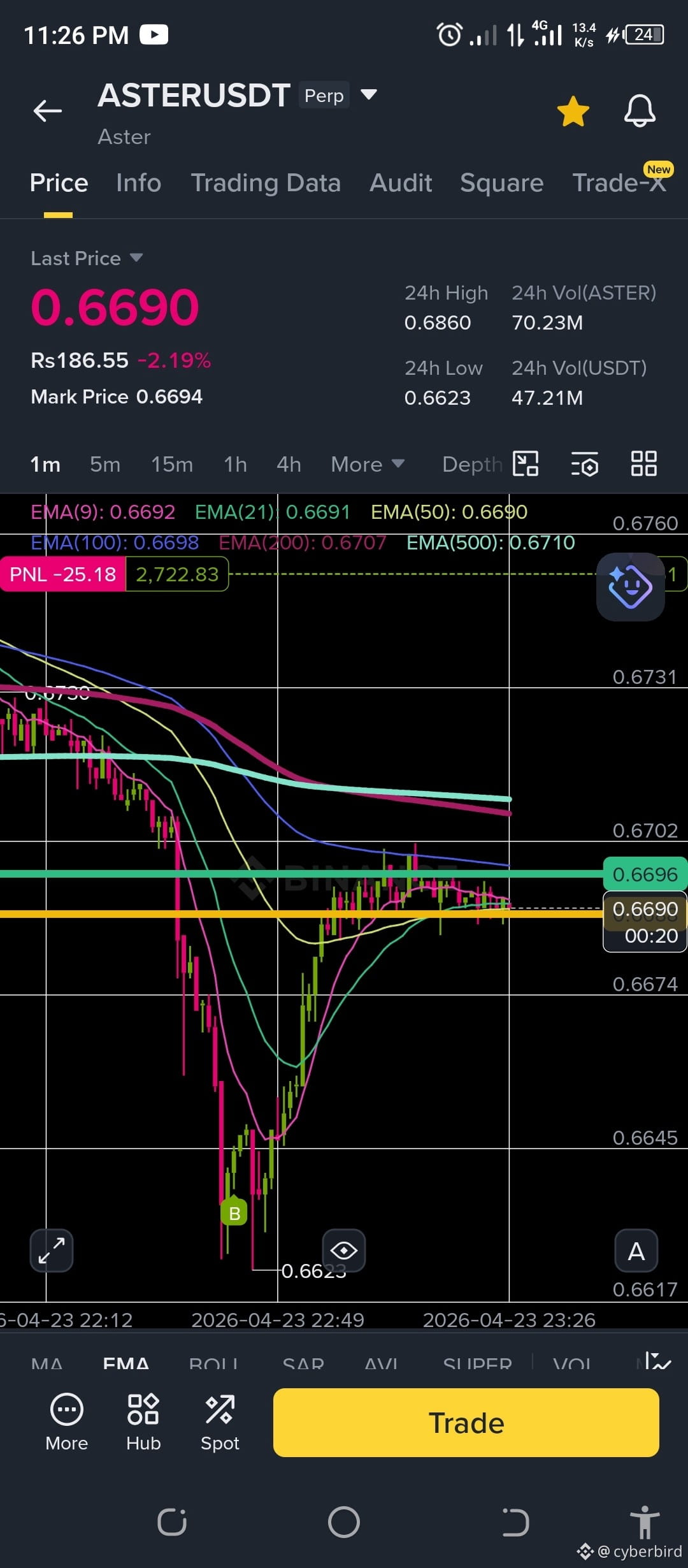Toggle the favorite star for ASTERUSDT

click(x=573, y=111)
